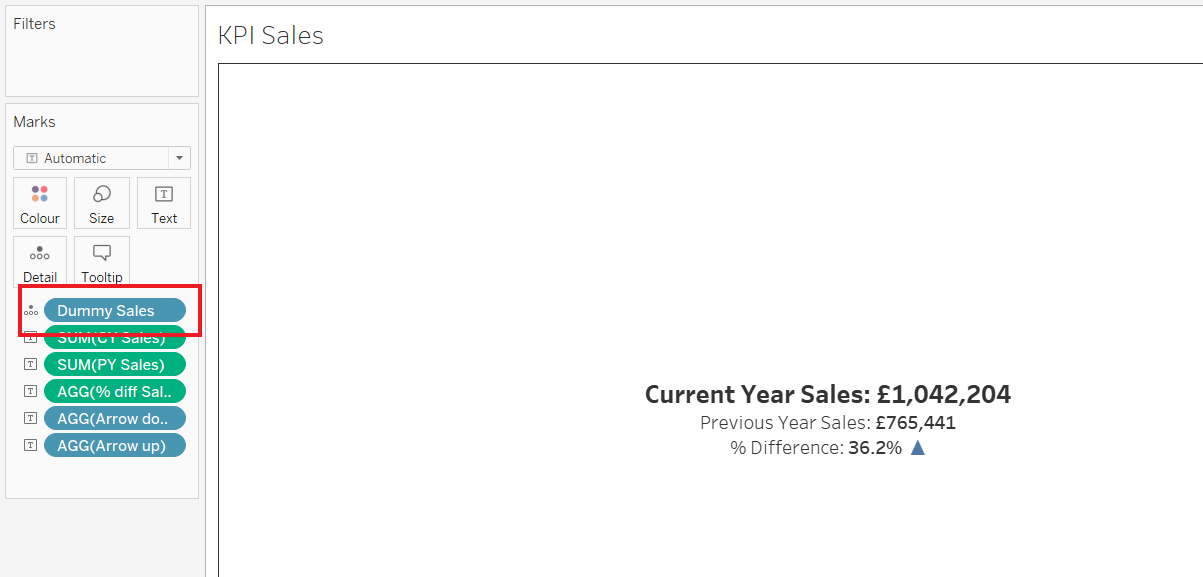Open the Detail marks card
Screen dimensions: 1203x577
pos(40,262)
